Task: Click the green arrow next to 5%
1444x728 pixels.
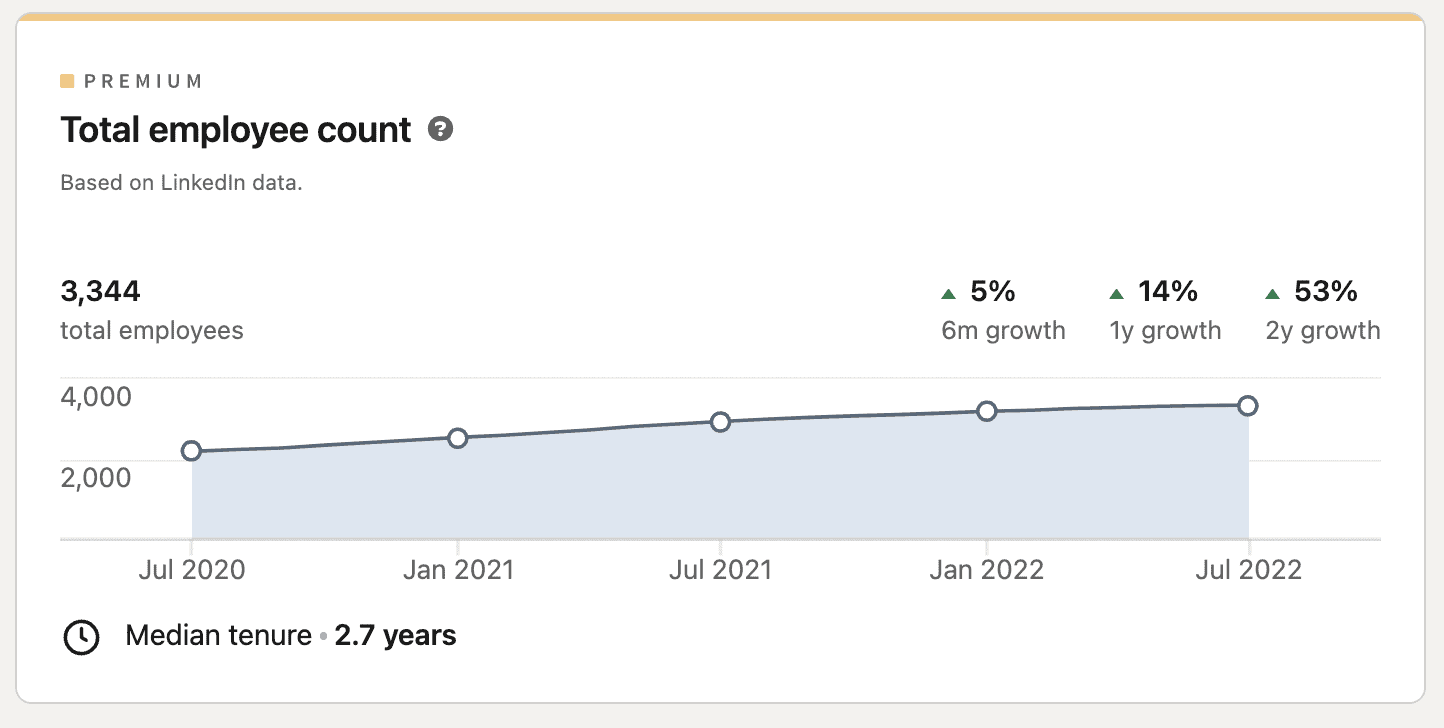Action: point(947,292)
